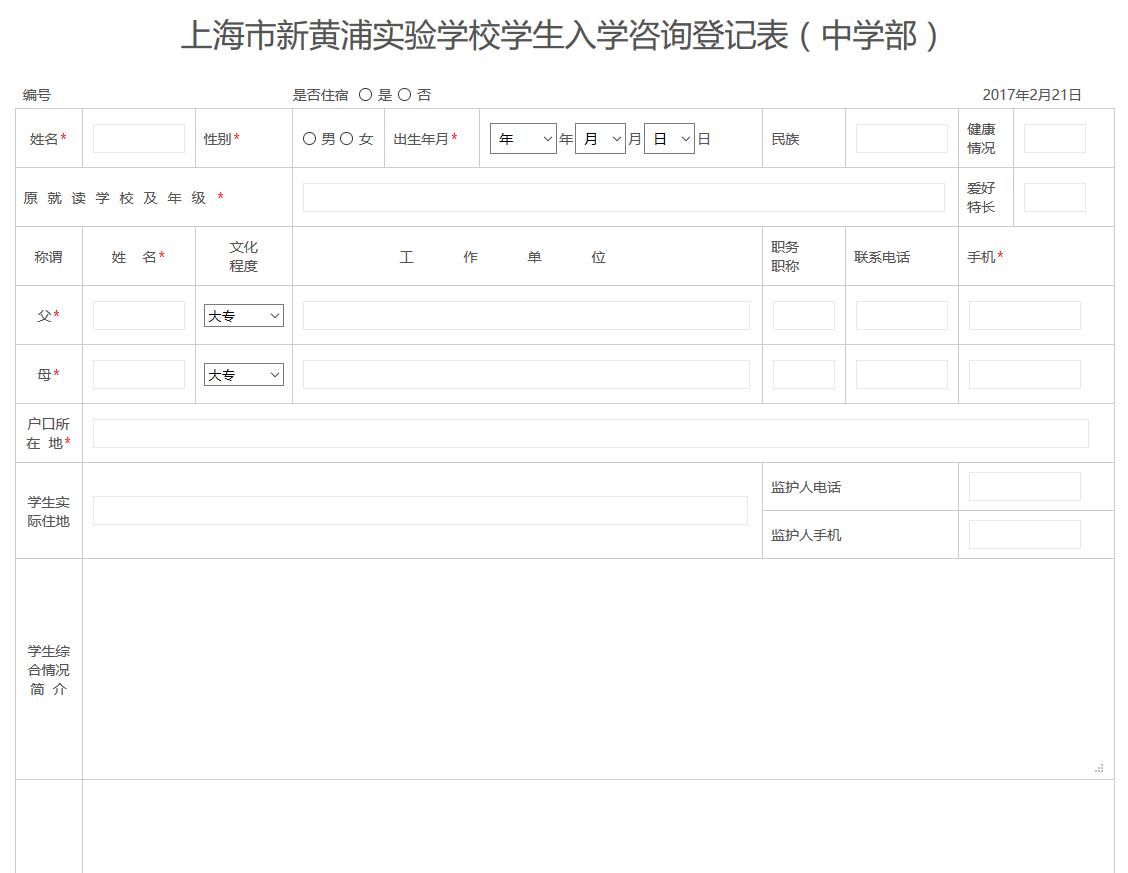Click the 爱好特长 input box

1055,198
